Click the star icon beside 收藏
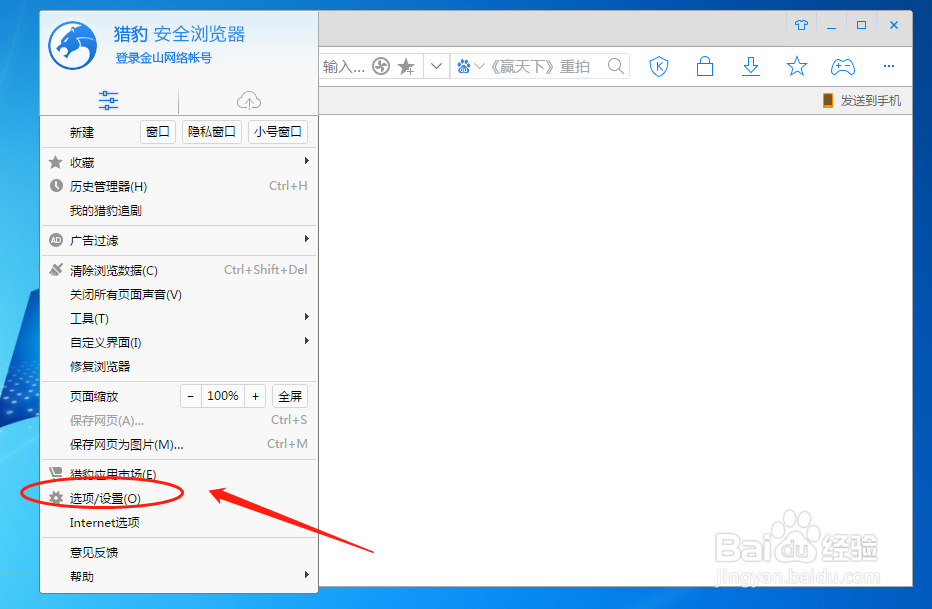 [56, 162]
